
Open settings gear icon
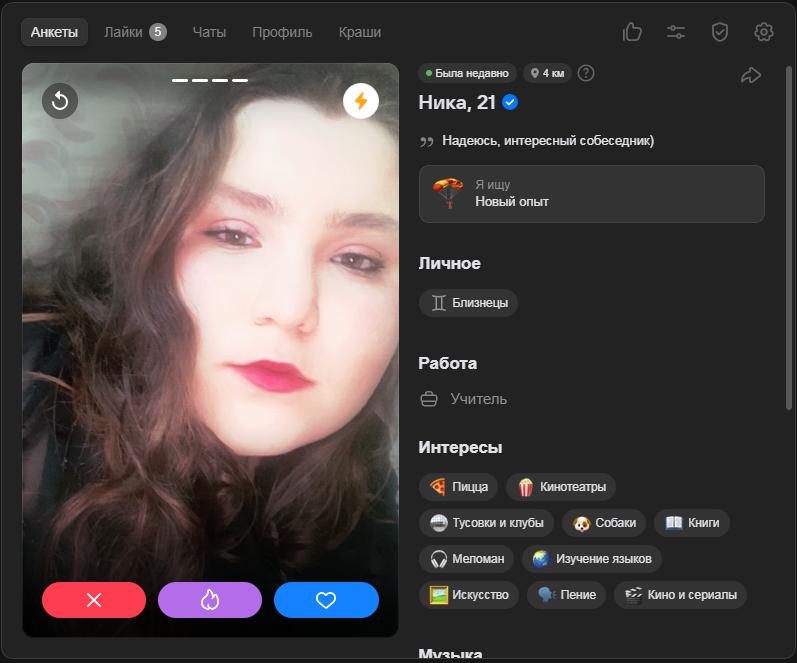pyautogui.click(x=763, y=32)
